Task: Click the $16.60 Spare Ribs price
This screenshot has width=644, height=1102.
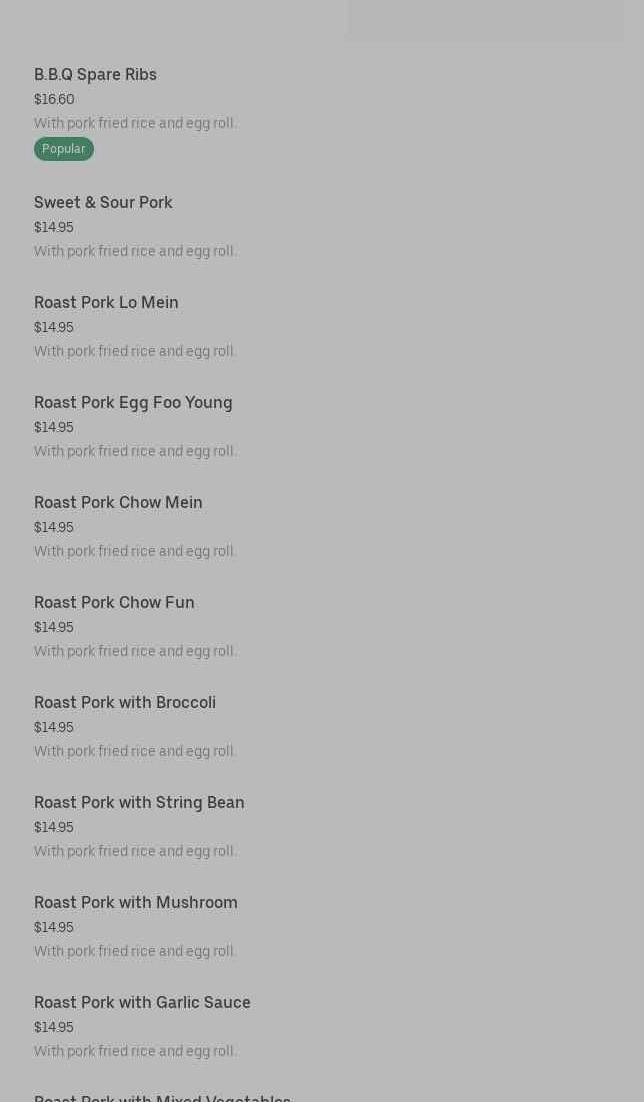Action: [x=54, y=100]
